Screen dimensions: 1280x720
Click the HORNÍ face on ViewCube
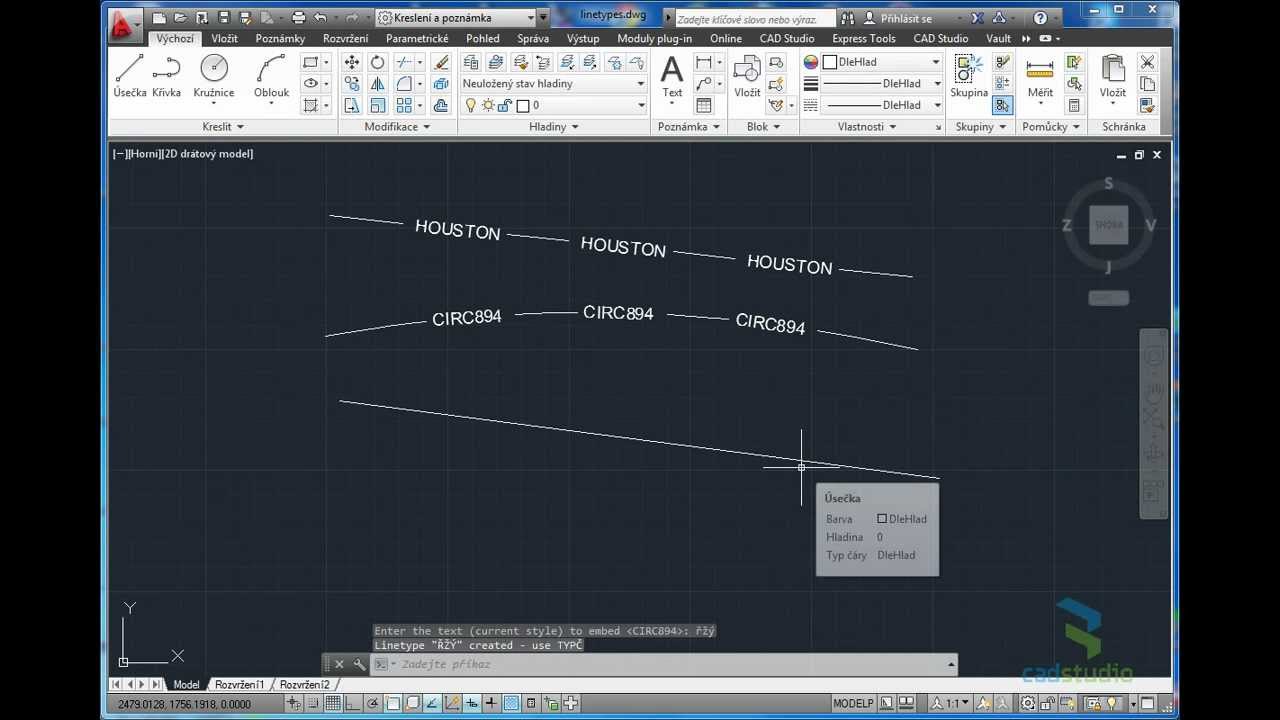(x=1108, y=225)
